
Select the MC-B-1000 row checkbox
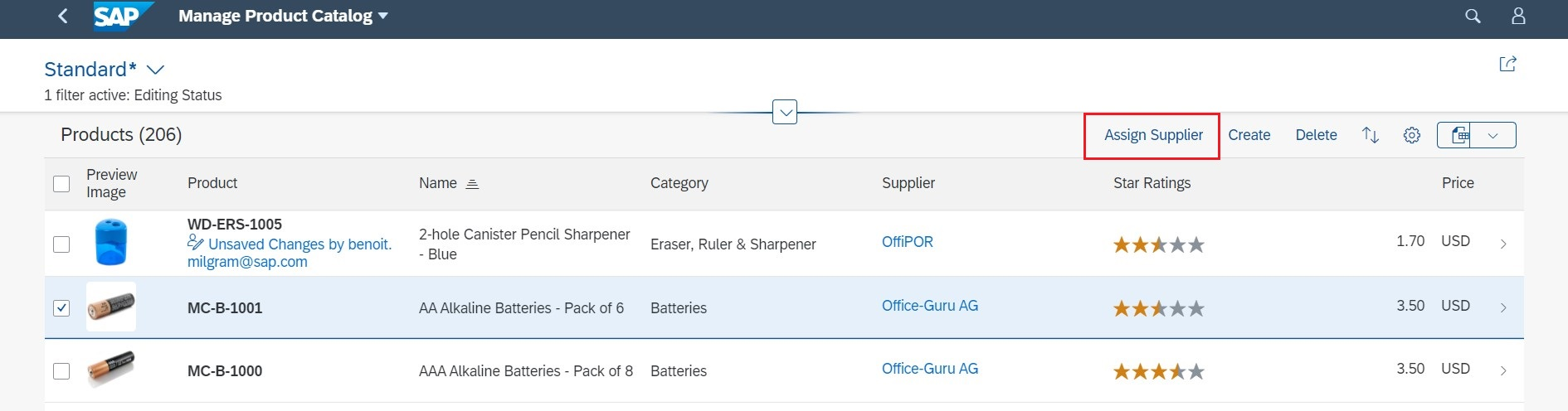[61, 371]
